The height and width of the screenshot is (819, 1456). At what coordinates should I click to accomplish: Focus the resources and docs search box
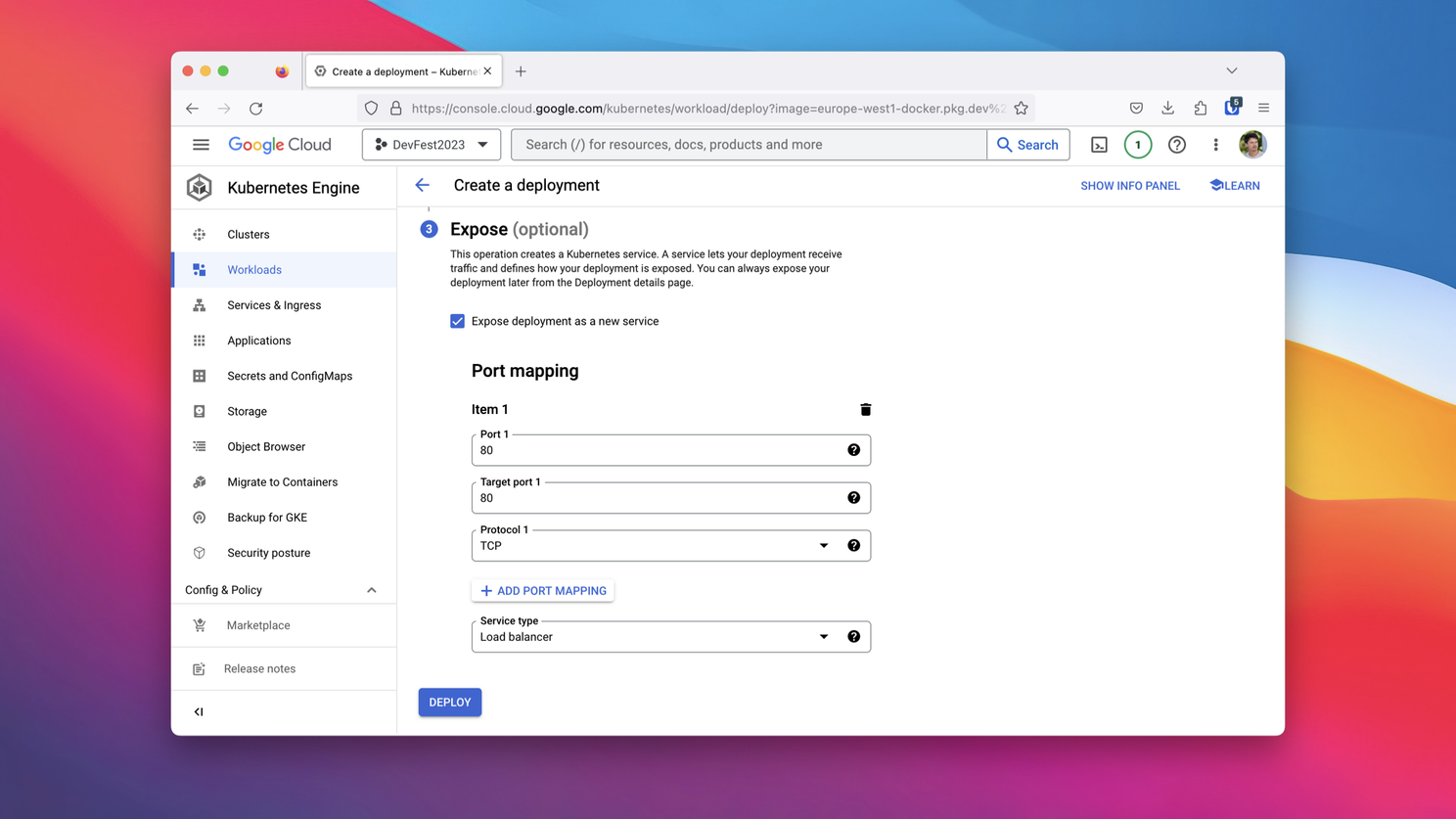pos(749,145)
